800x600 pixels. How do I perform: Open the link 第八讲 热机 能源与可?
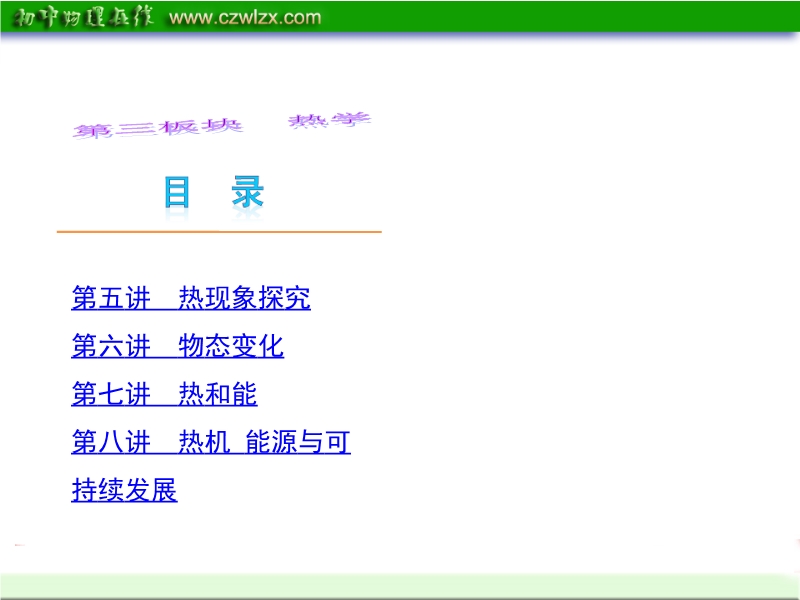click(x=211, y=442)
